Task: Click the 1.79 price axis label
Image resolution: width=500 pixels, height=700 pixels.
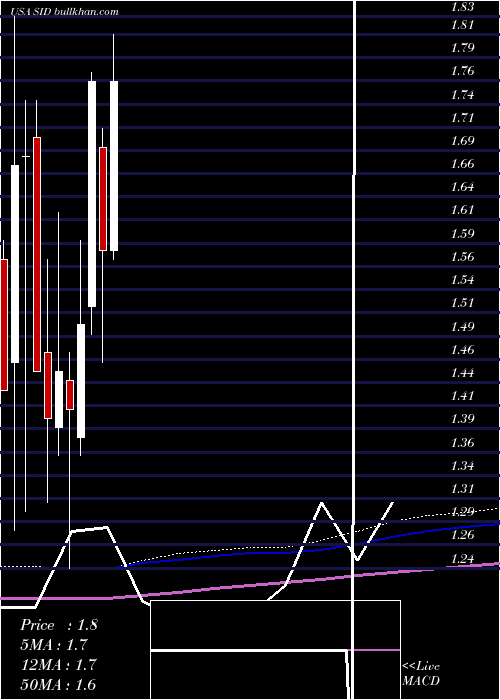Action: (x=462, y=48)
